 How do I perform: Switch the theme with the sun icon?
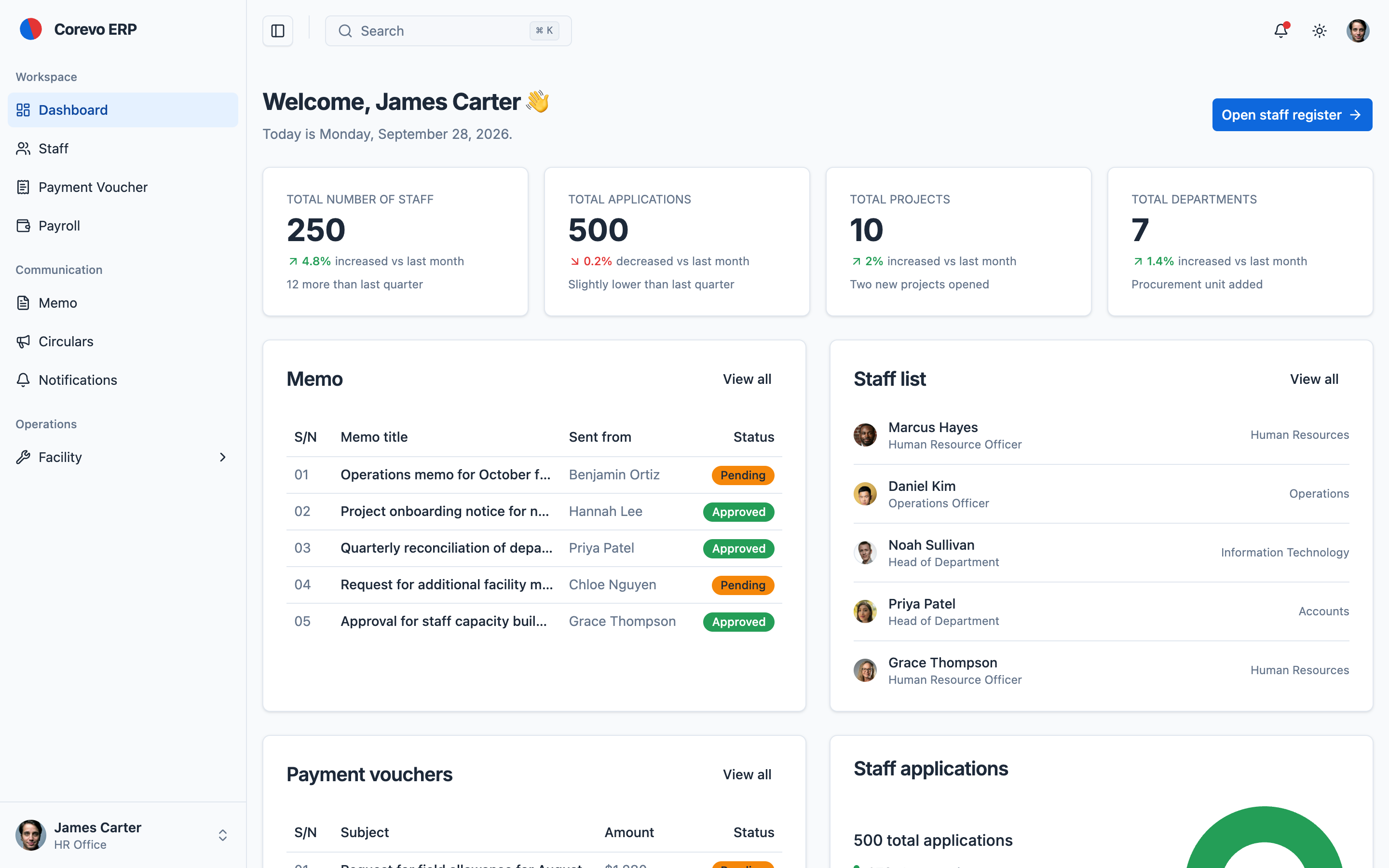coord(1320,31)
